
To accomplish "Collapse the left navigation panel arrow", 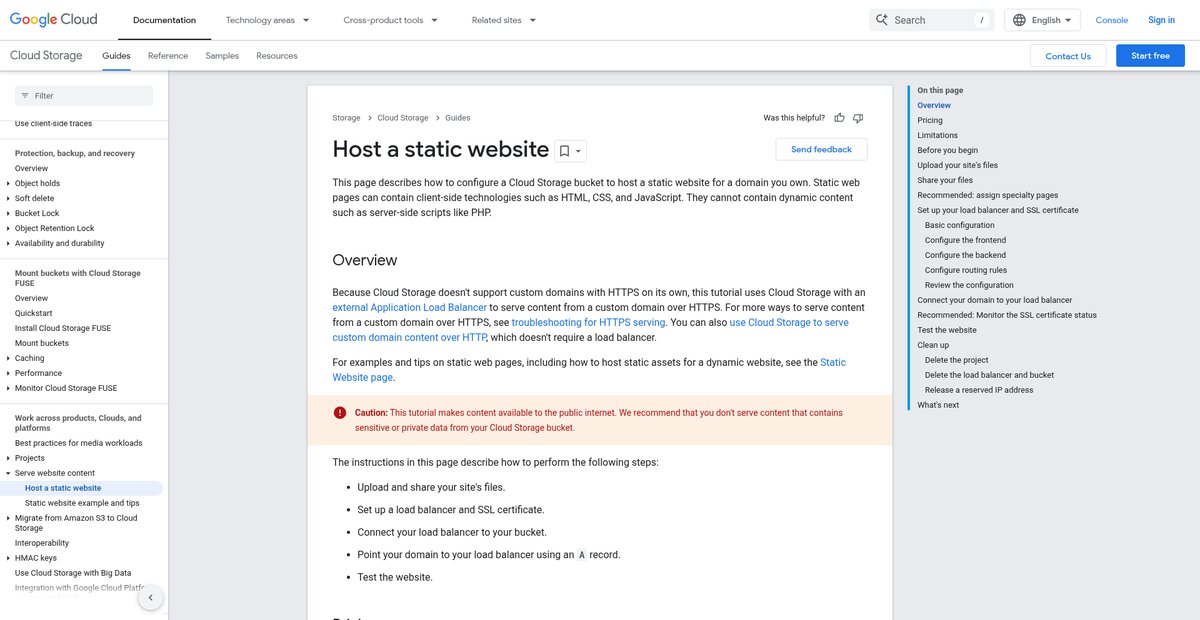I will coord(150,598).
